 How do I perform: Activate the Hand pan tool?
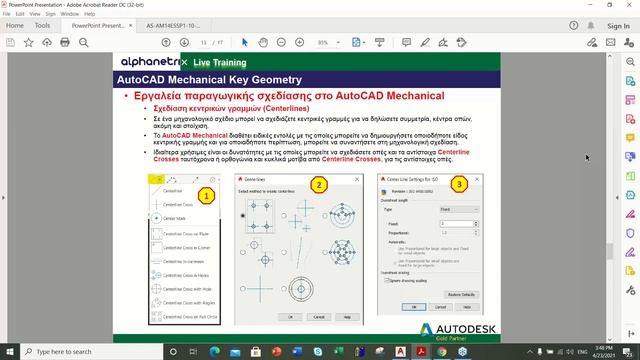pos(263,42)
